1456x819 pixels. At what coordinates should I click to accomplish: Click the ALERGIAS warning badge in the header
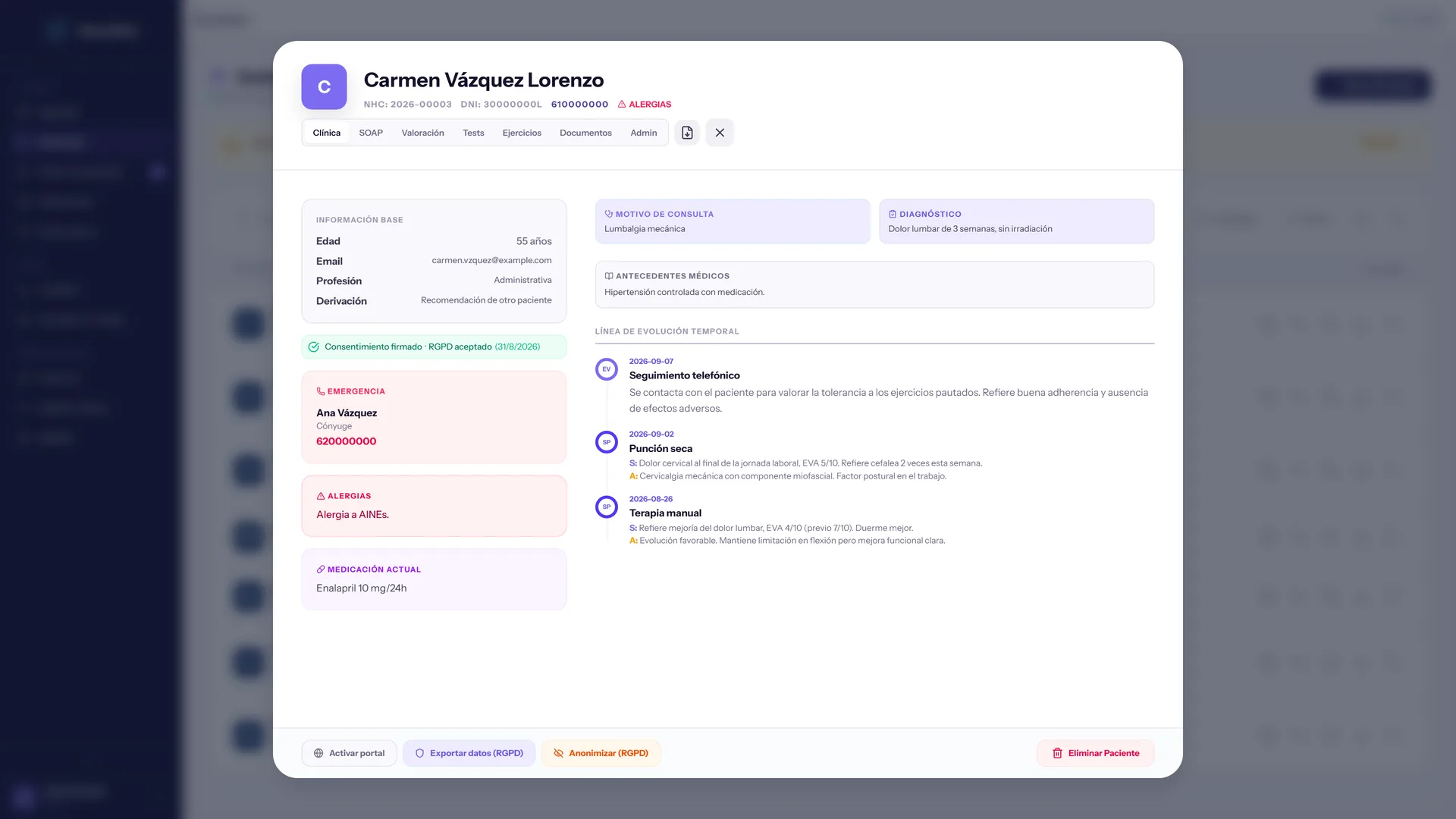[x=645, y=105]
